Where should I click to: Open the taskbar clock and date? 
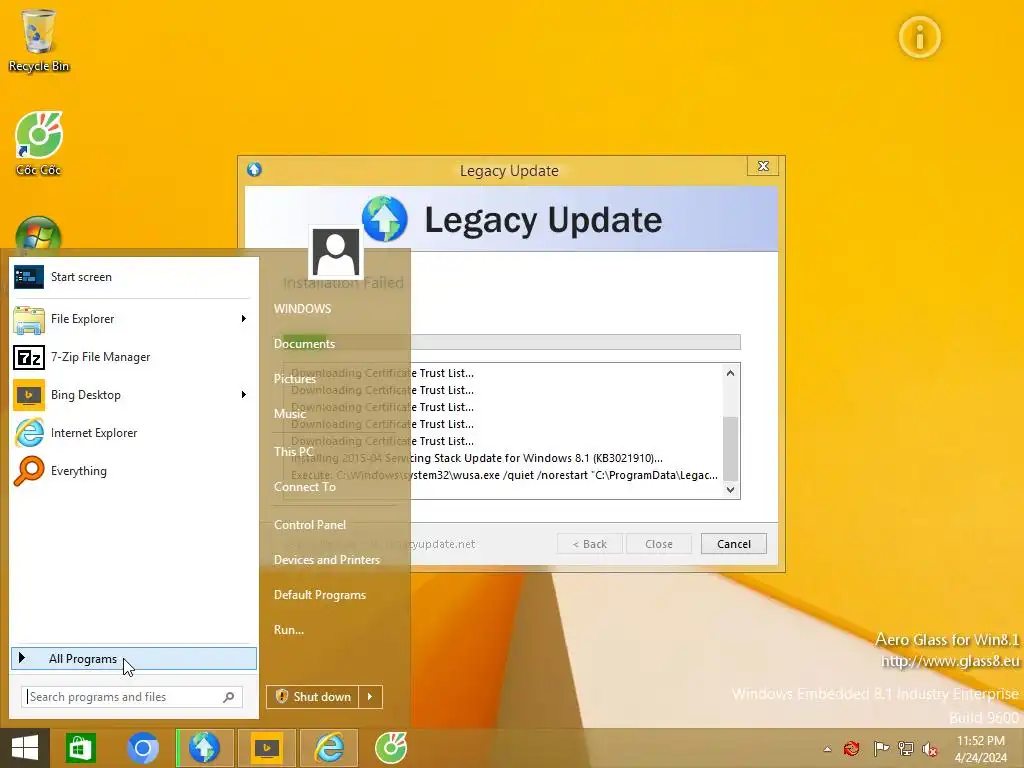coord(981,749)
